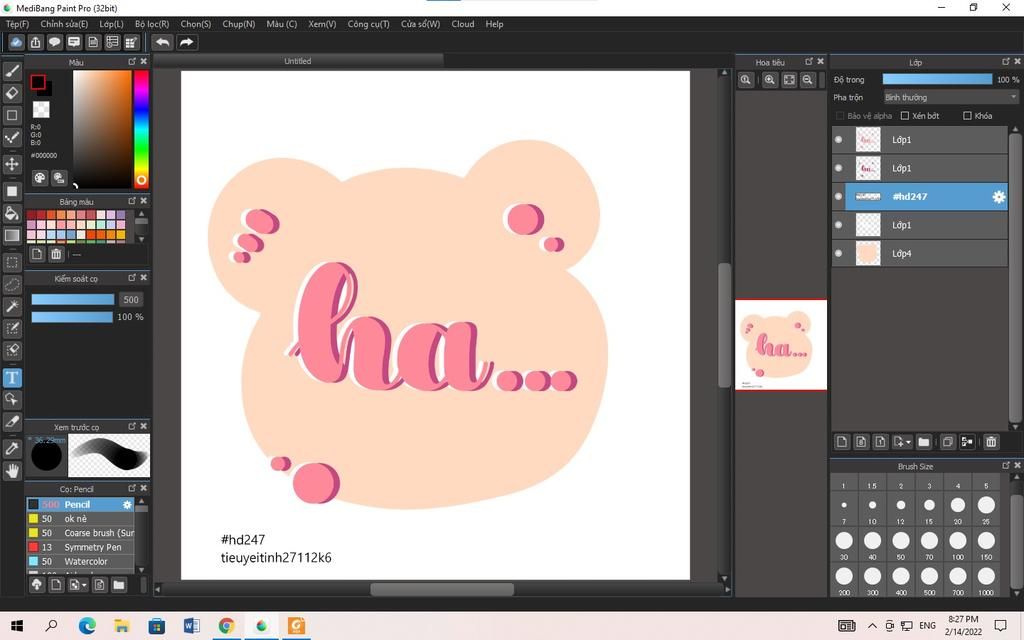Open the Pencil brush settings gear

point(127,505)
